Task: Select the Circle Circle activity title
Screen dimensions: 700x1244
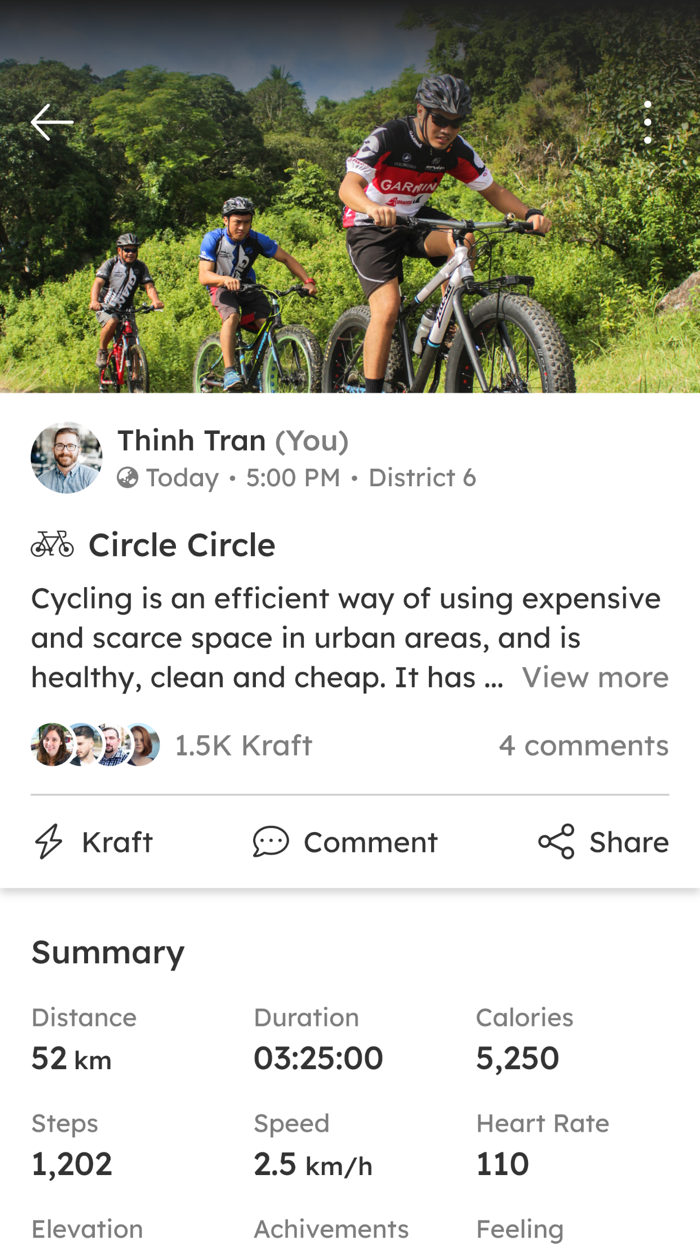Action: pos(182,544)
